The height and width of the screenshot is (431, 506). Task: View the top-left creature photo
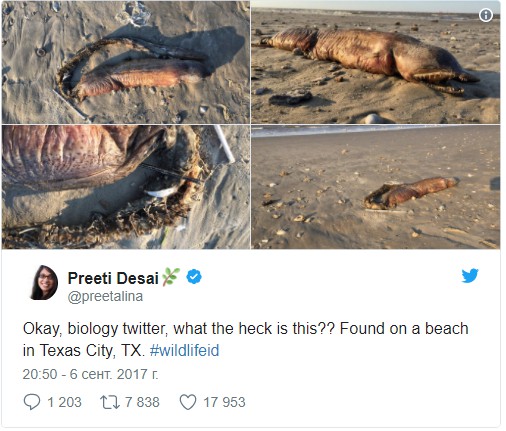(126, 62)
